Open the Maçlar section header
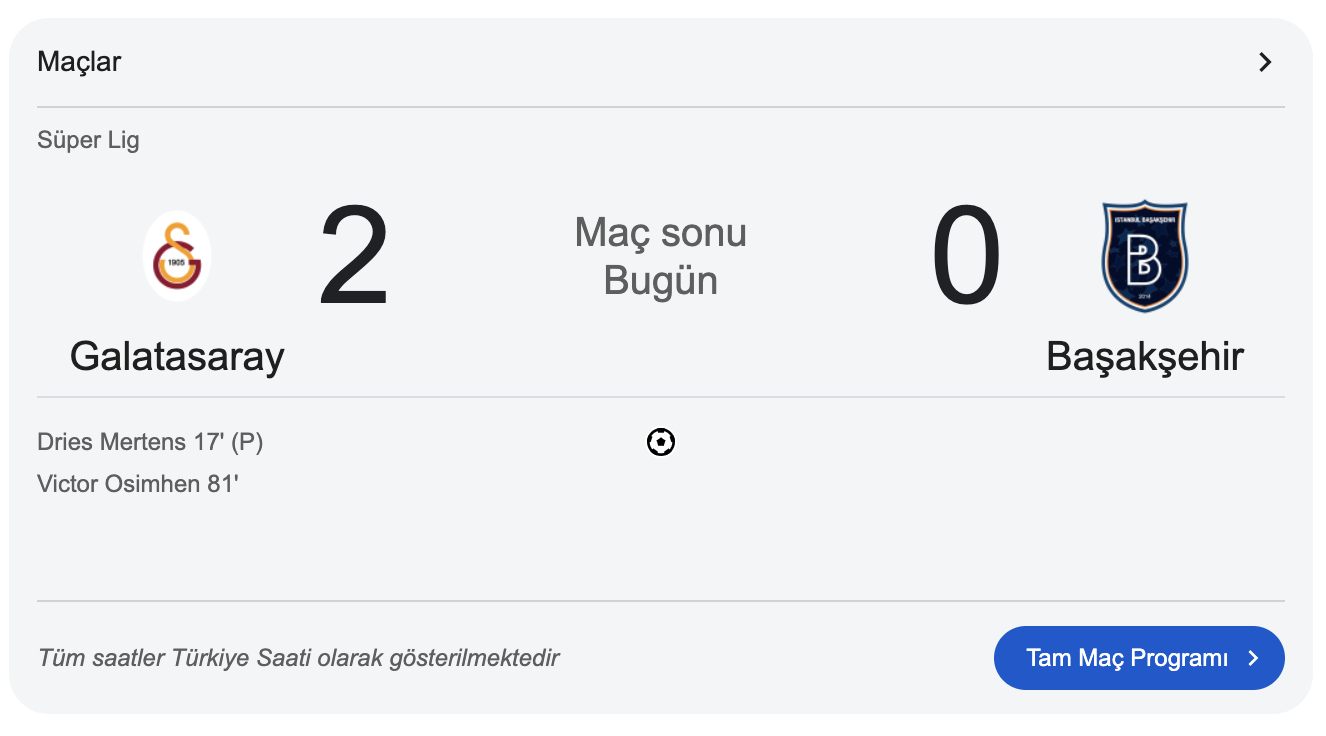Viewport: 1326px width, 736px height. point(79,62)
